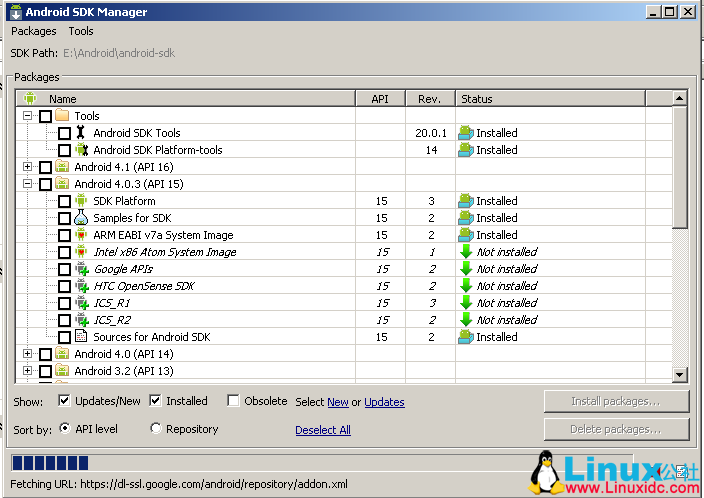Screen dimensions: 704x498
Task: Click the HTC OpenSense SDK add-on icon
Action: [82, 286]
